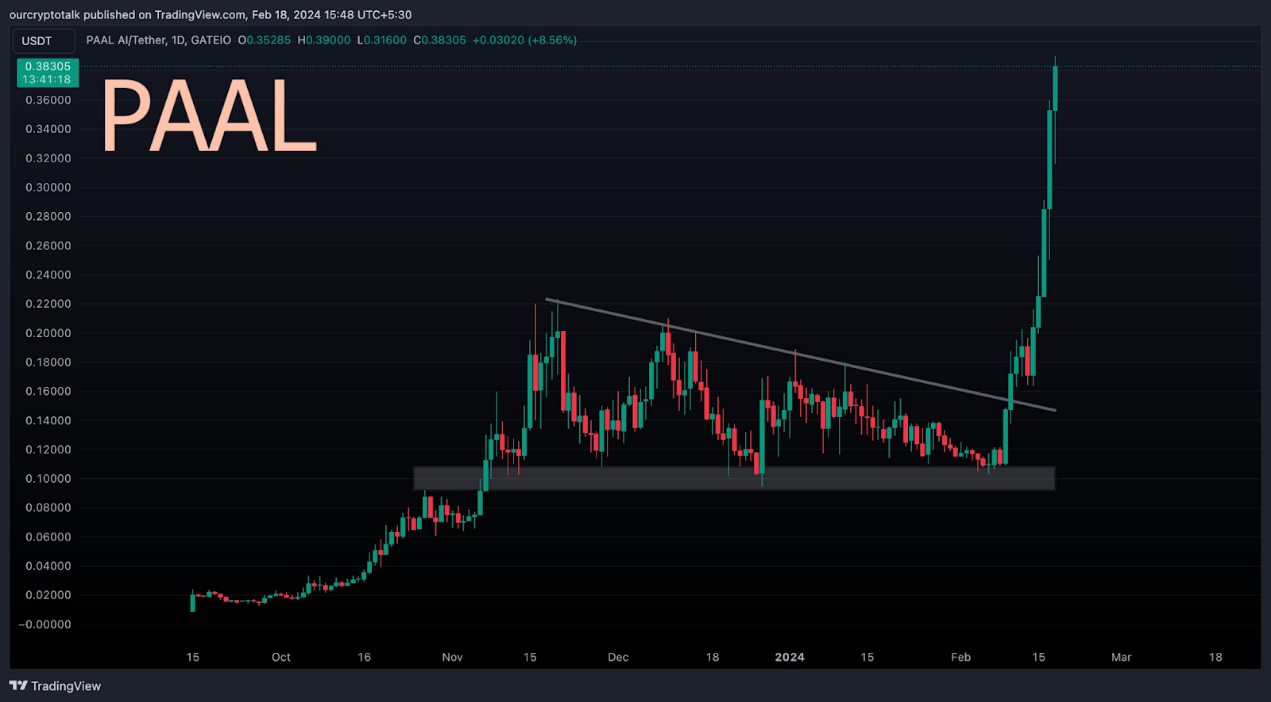Click the TradingView logo icon

19,686
